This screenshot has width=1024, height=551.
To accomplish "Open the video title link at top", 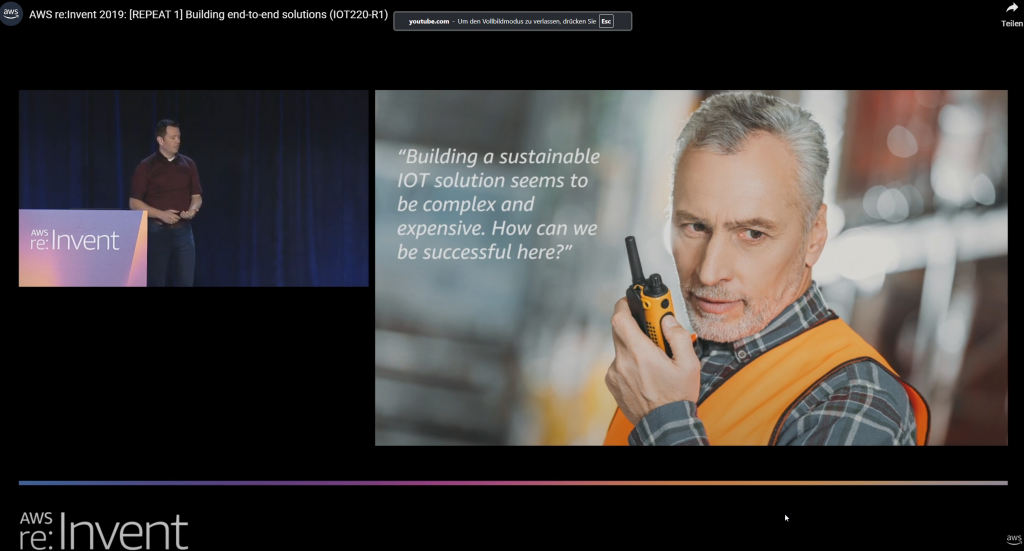I will click(x=208, y=15).
